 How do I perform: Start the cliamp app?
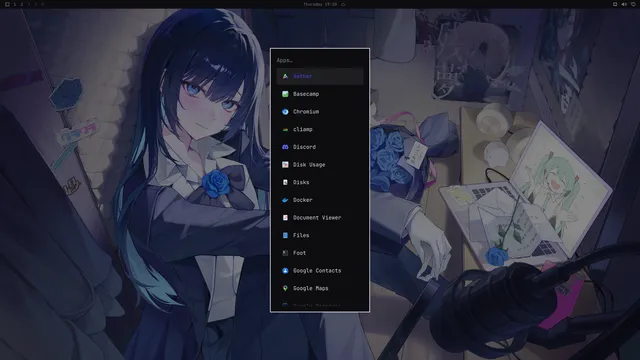tap(320, 129)
